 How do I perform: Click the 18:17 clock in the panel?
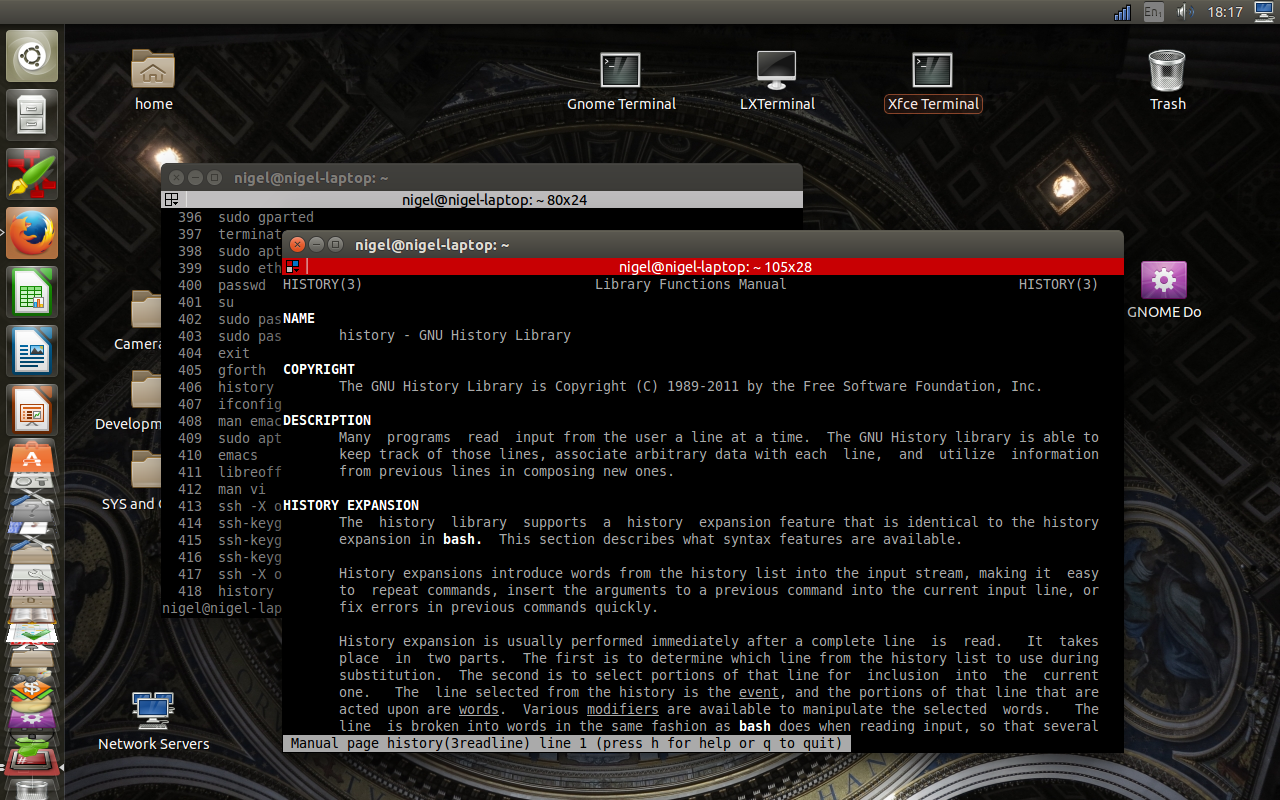pos(1225,12)
